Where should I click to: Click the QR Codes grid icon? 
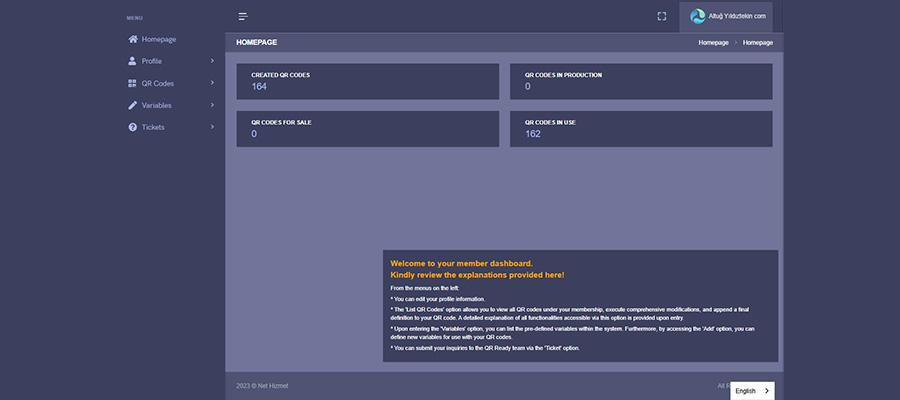tap(133, 83)
